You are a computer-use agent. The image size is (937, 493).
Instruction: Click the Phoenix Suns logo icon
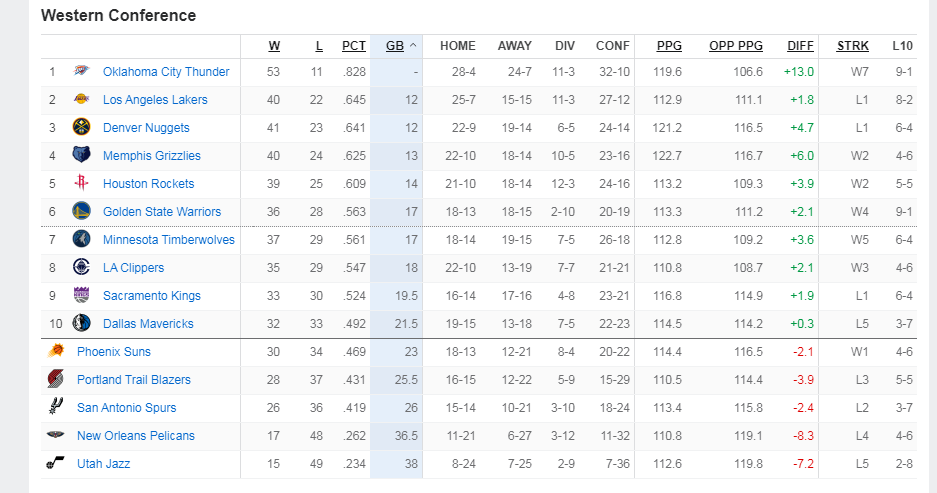tap(56, 351)
